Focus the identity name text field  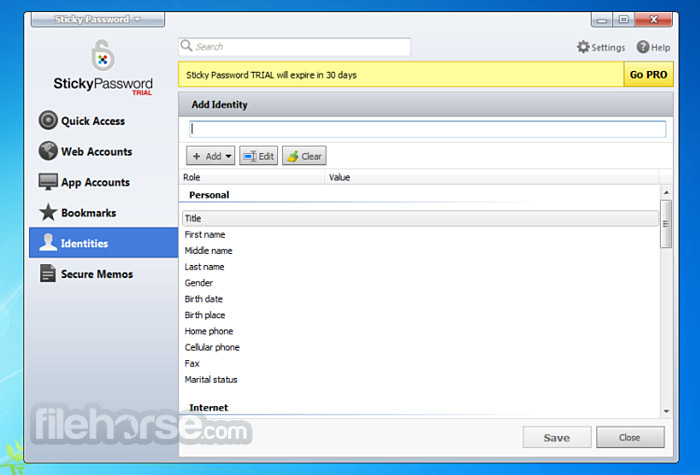(x=428, y=129)
